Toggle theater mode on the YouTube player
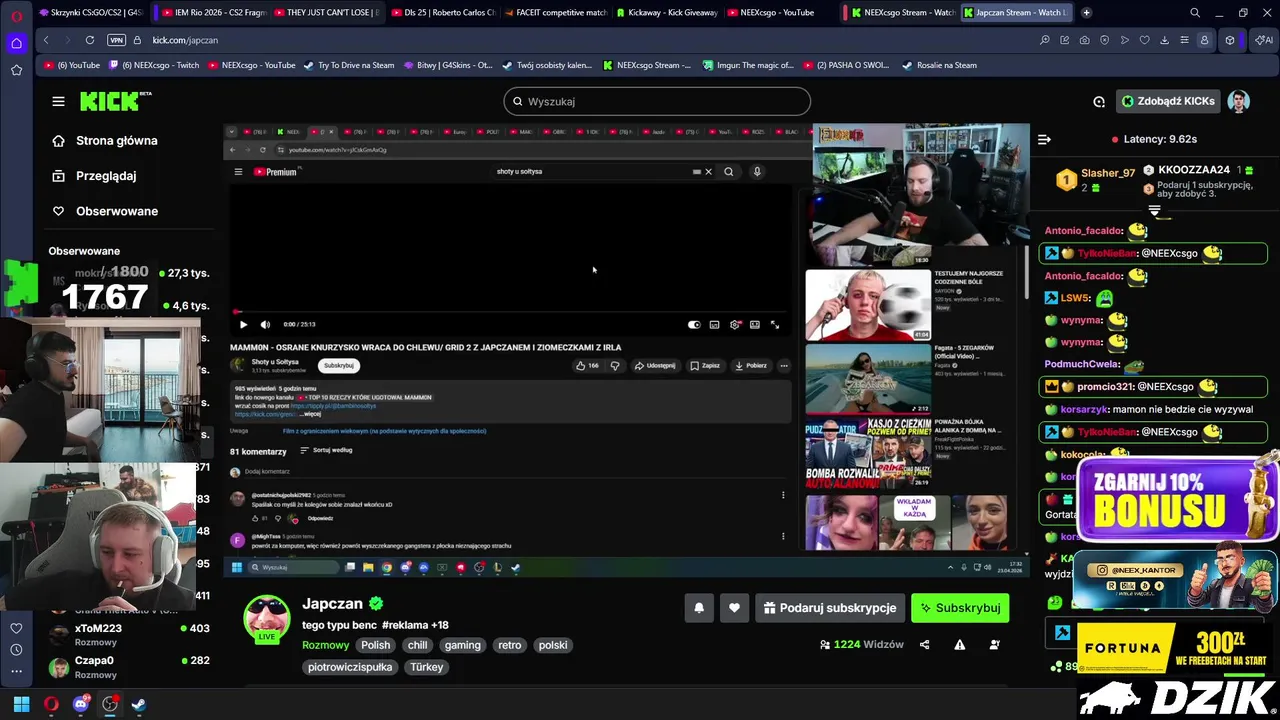The width and height of the screenshot is (1280, 720). point(755,324)
